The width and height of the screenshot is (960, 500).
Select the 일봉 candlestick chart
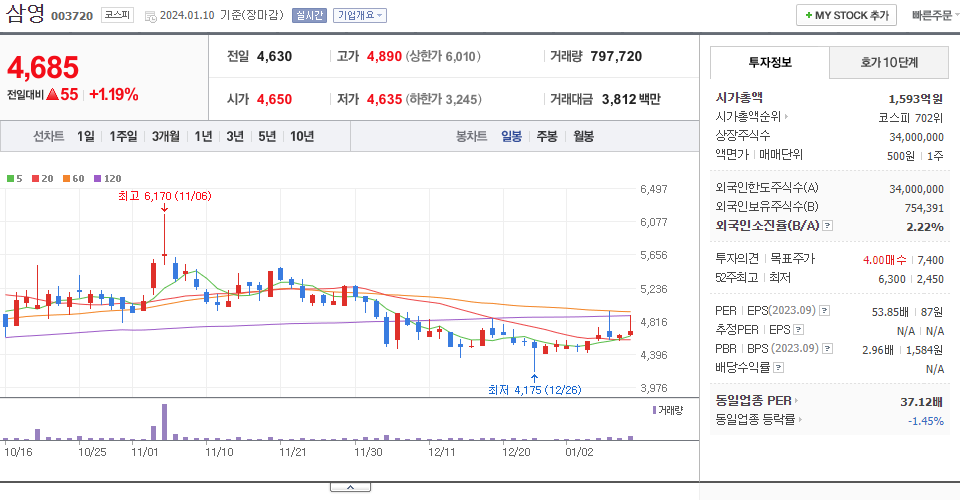(x=511, y=136)
